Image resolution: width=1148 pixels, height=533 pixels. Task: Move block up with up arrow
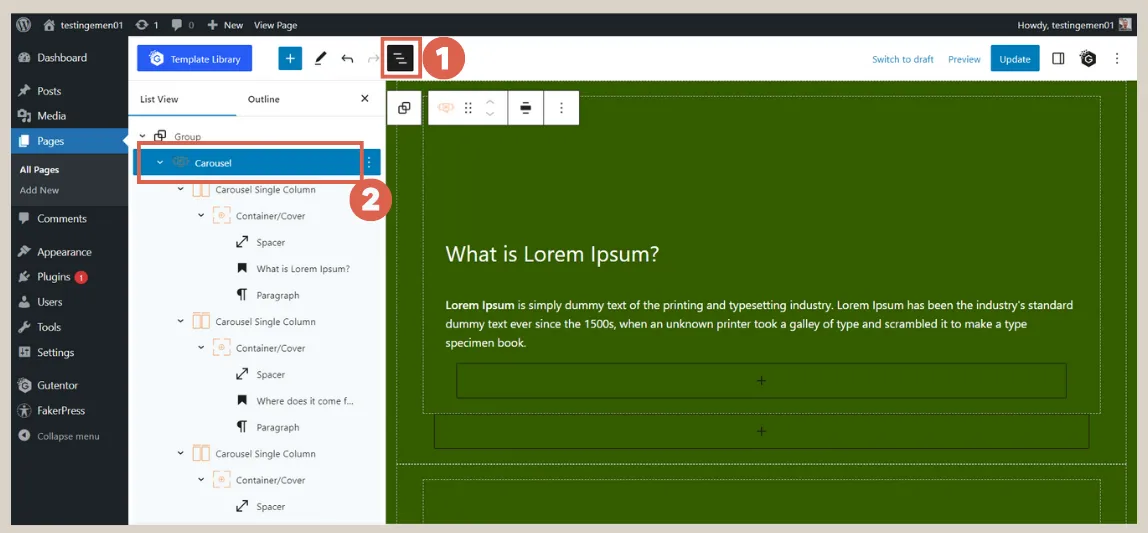point(491,101)
